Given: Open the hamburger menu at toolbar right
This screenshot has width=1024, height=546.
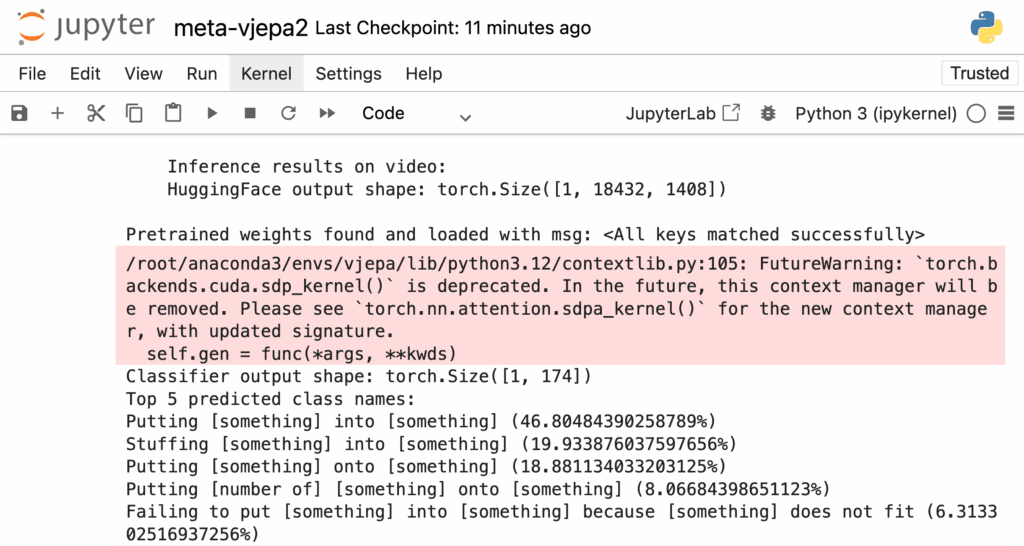Looking at the screenshot, I should (x=1006, y=113).
